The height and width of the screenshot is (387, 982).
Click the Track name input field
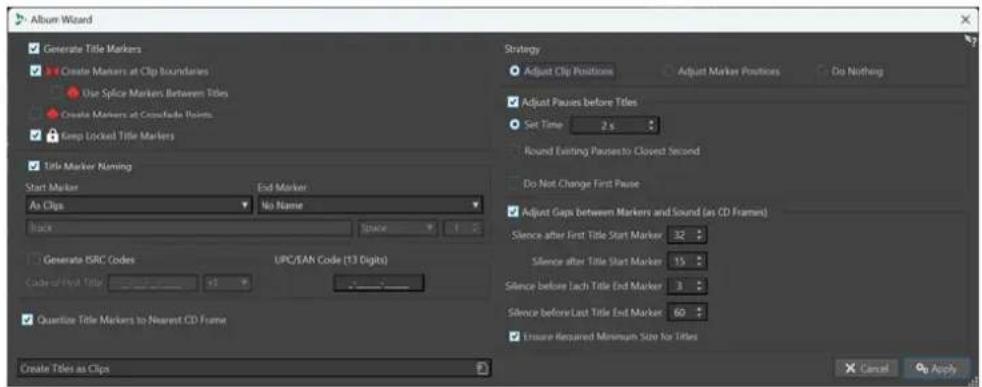(188, 229)
